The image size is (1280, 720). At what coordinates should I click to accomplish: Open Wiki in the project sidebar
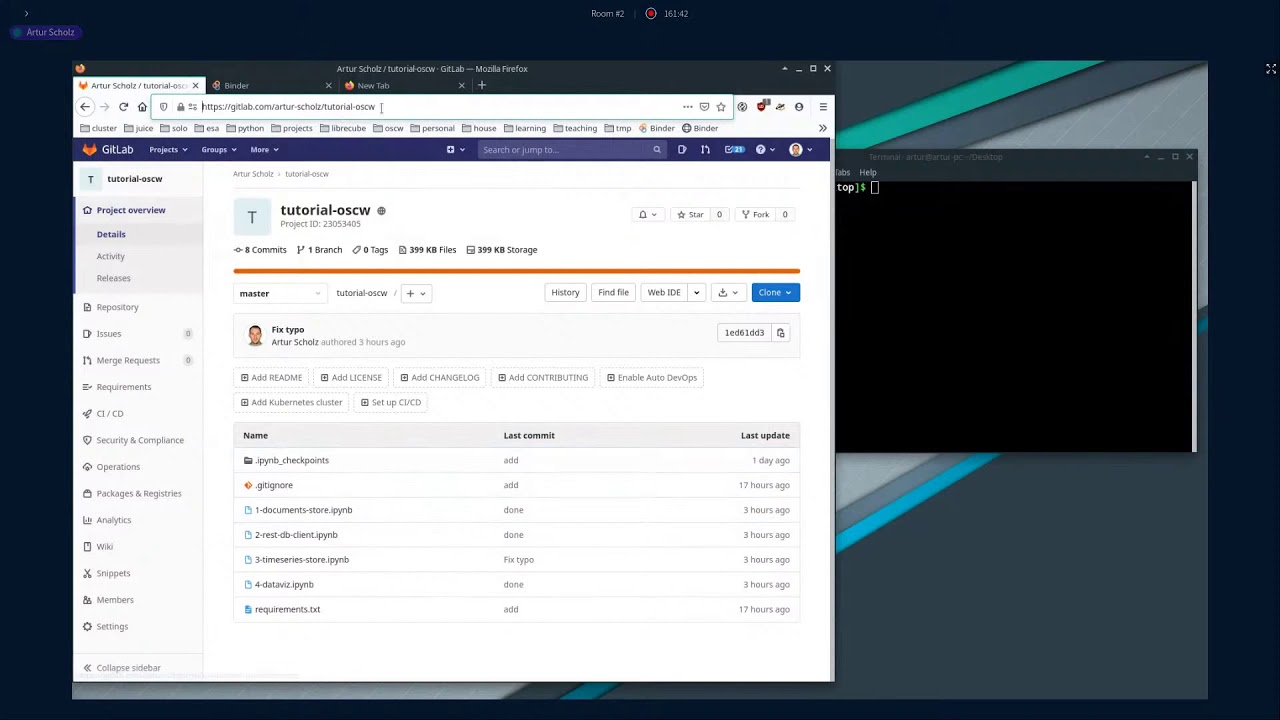pos(104,547)
